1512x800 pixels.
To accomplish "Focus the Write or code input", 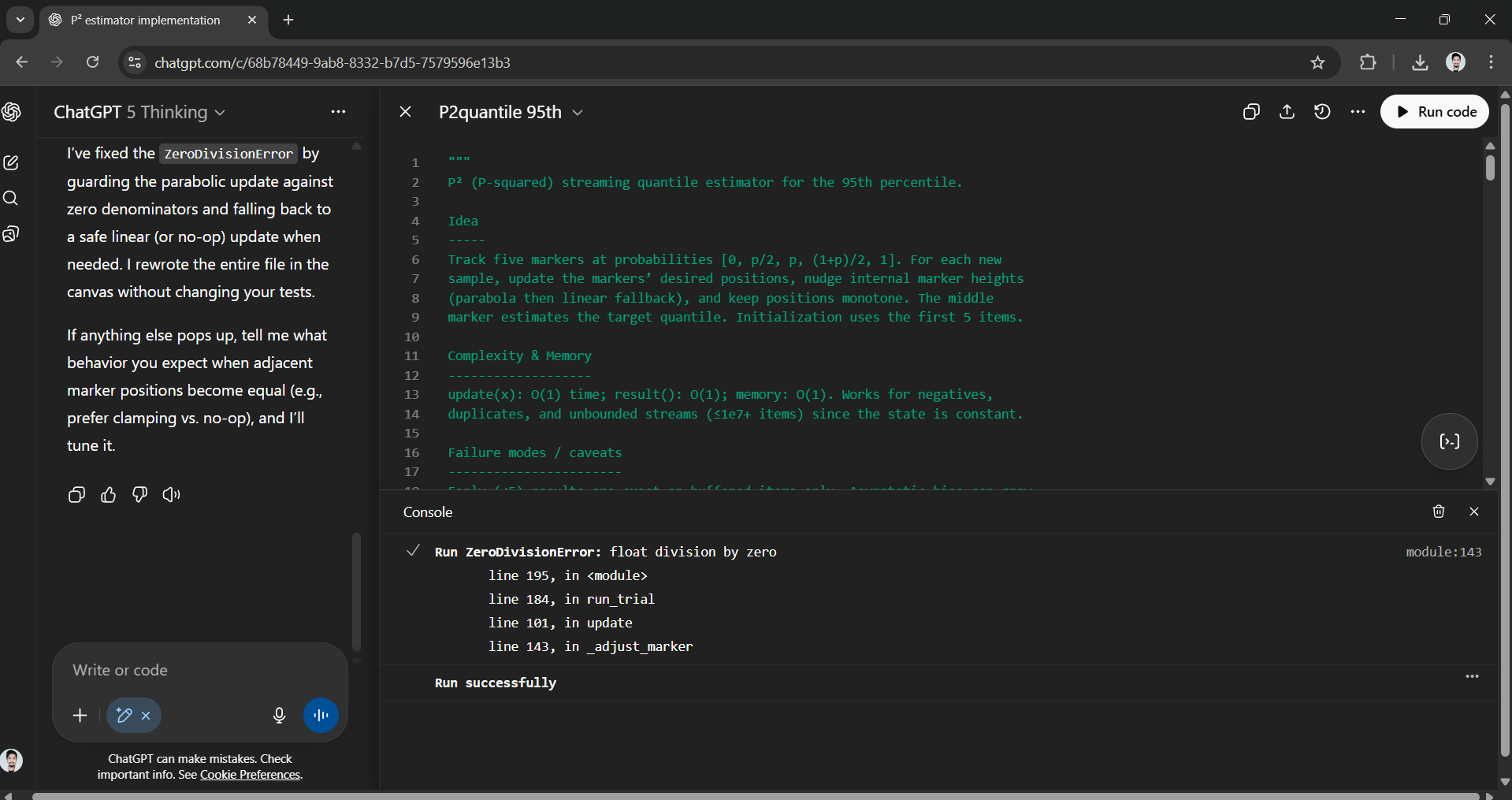I will click(x=200, y=670).
